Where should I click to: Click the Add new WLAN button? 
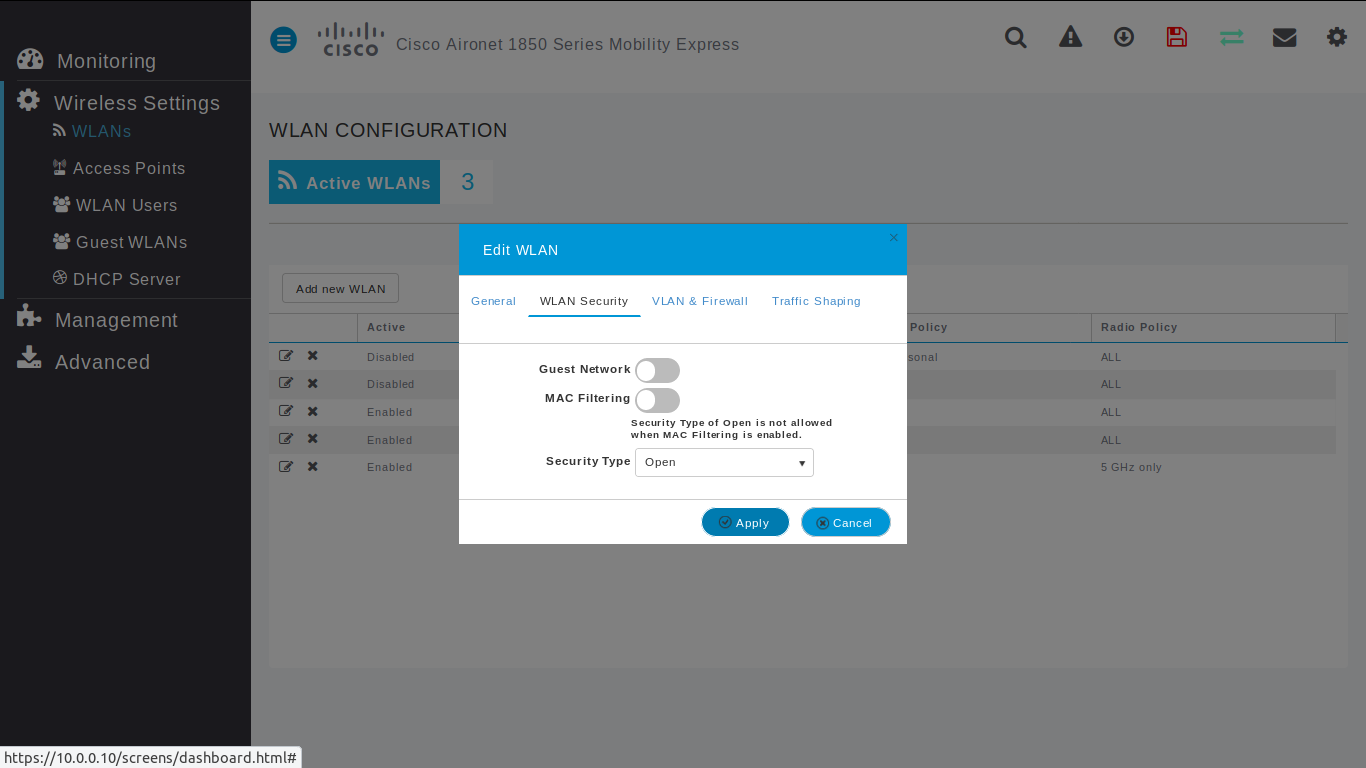[x=340, y=287]
